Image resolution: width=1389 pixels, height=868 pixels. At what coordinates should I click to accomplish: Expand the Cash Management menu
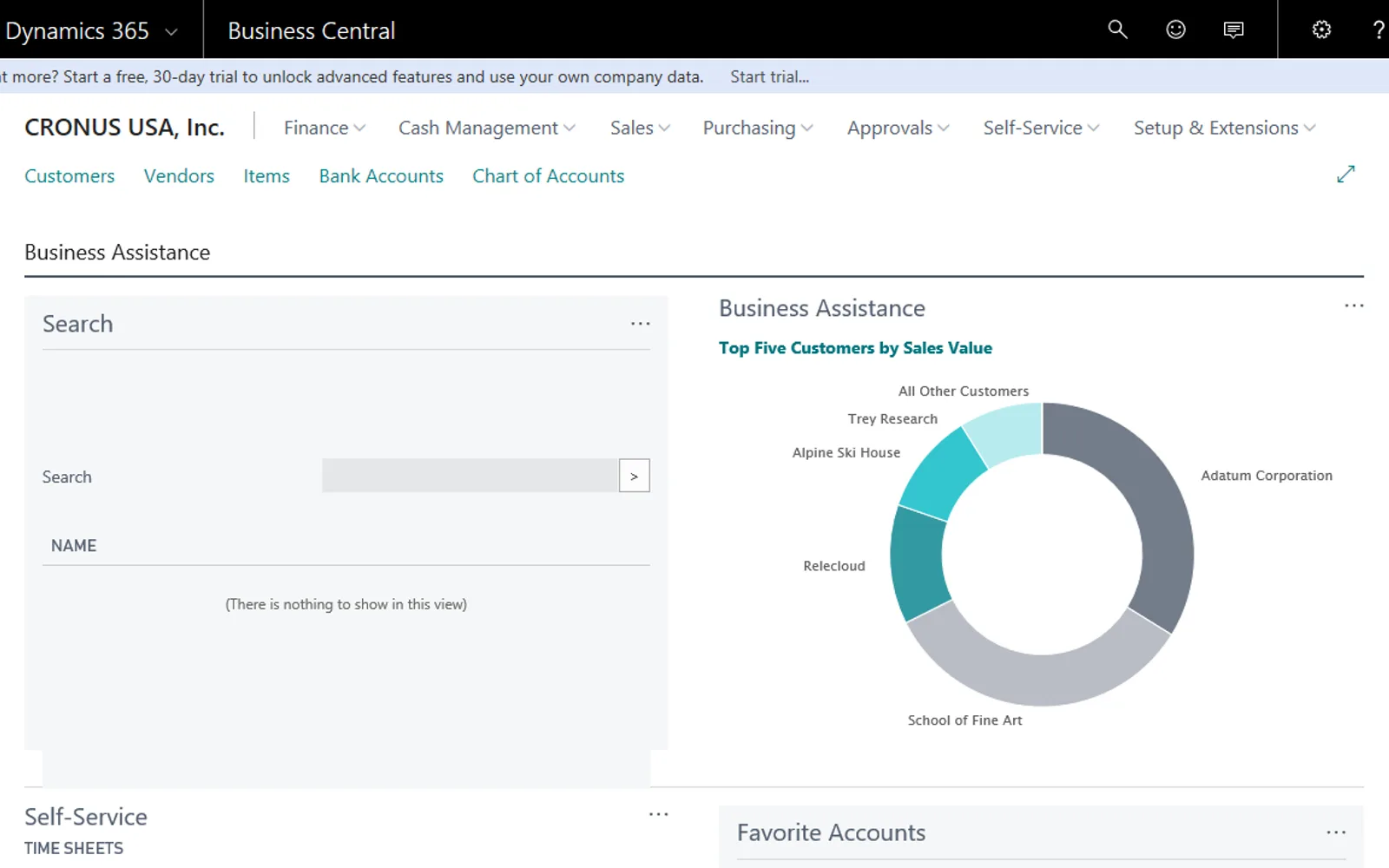[487, 128]
